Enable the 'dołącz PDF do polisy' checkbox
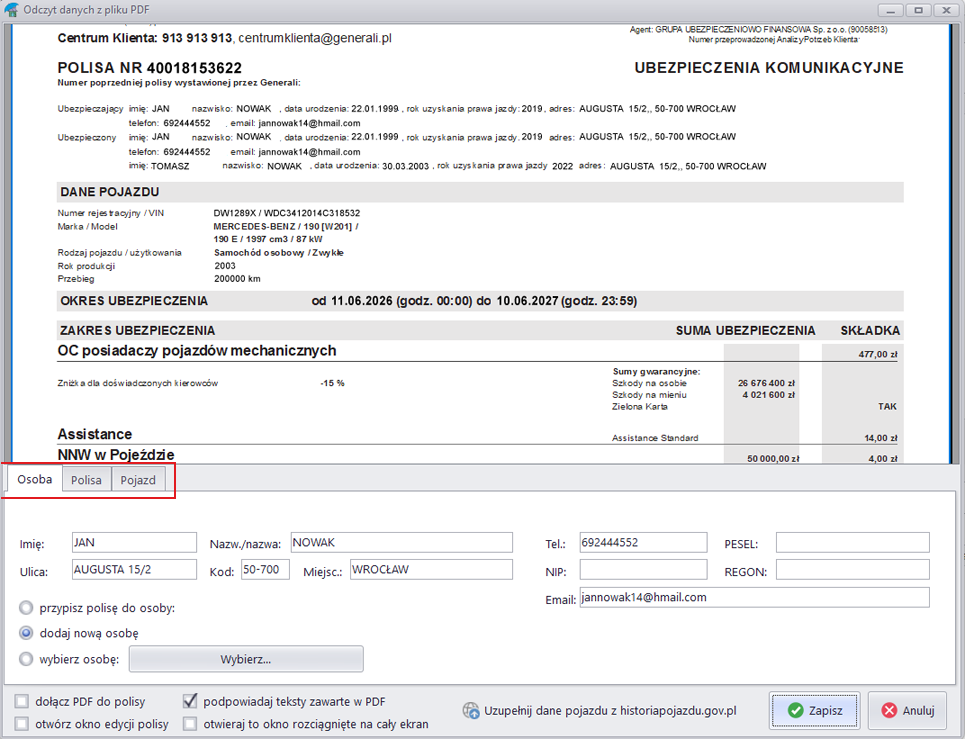Screen dimensions: 965x739 point(22,701)
